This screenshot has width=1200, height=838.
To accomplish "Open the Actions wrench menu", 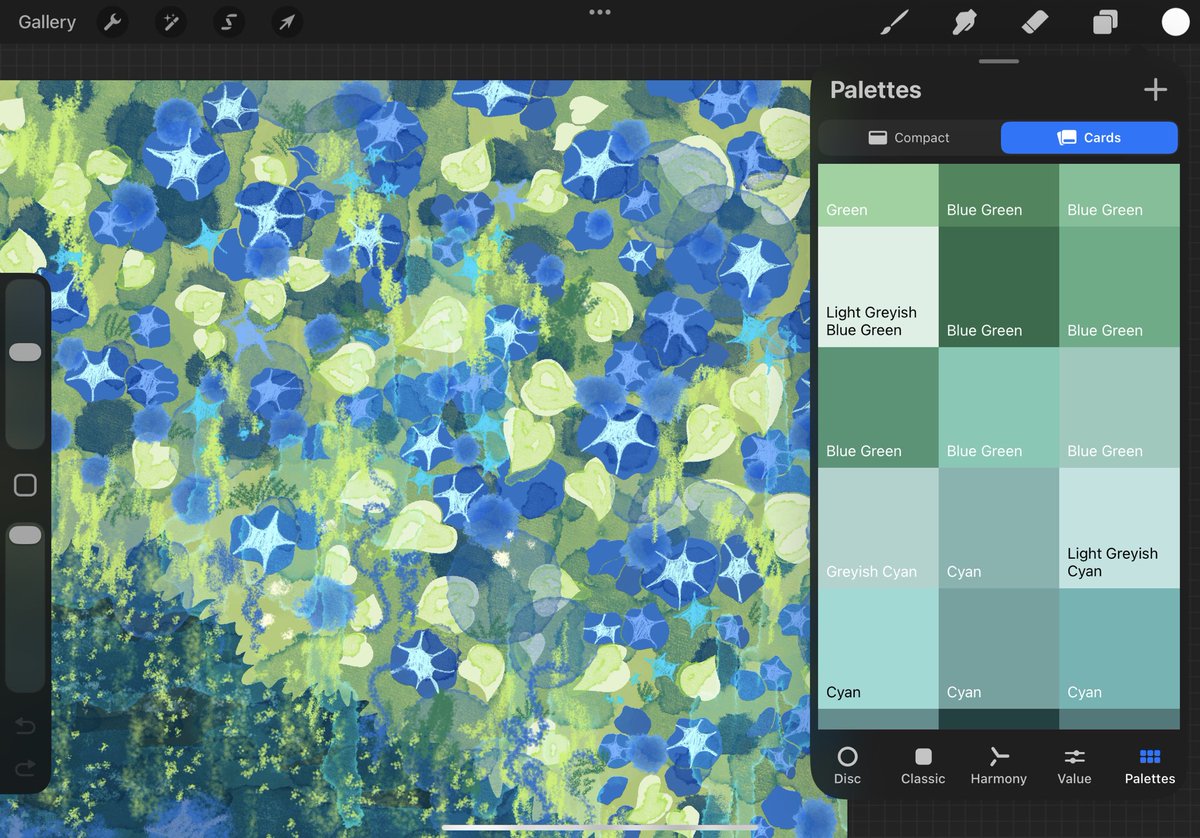I will click(x=112, y=22).
